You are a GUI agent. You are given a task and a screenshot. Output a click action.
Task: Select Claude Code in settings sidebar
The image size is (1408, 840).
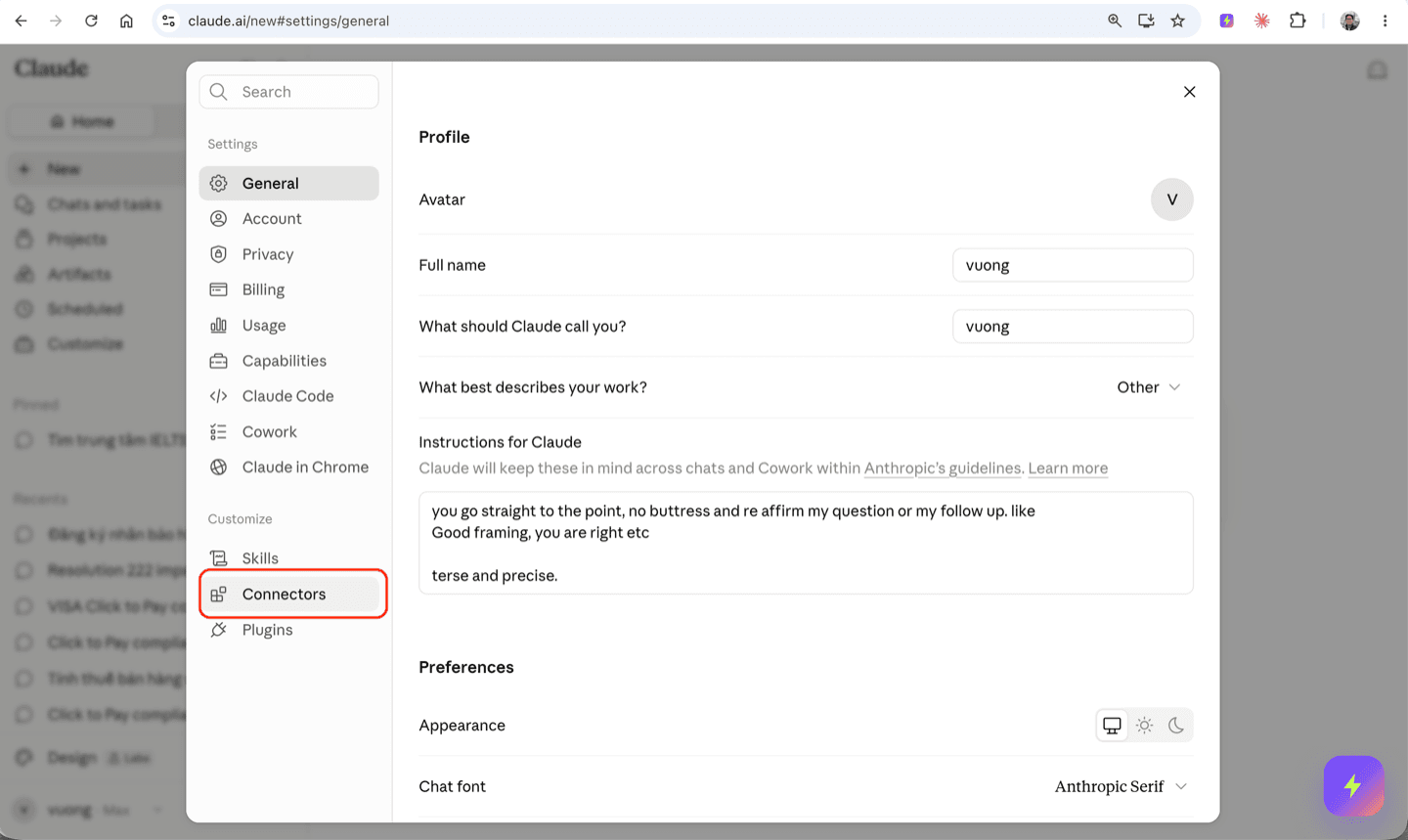pos(288,396)
